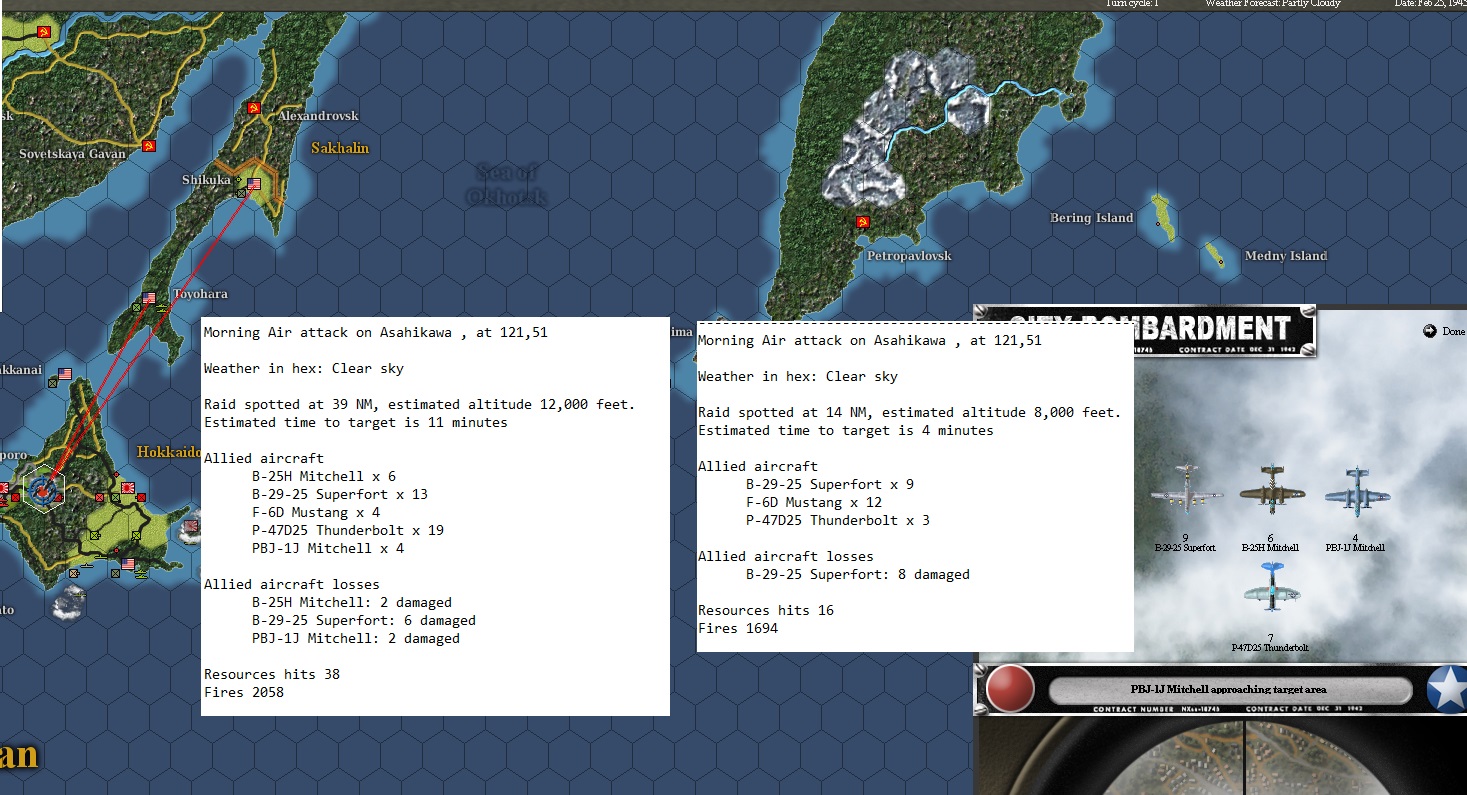Image resolution: width=1467 pixels, height=795 pixels.
Task: Click the Petropavlovsk map label
Action: pyautogui.click(x=909, y=256)
